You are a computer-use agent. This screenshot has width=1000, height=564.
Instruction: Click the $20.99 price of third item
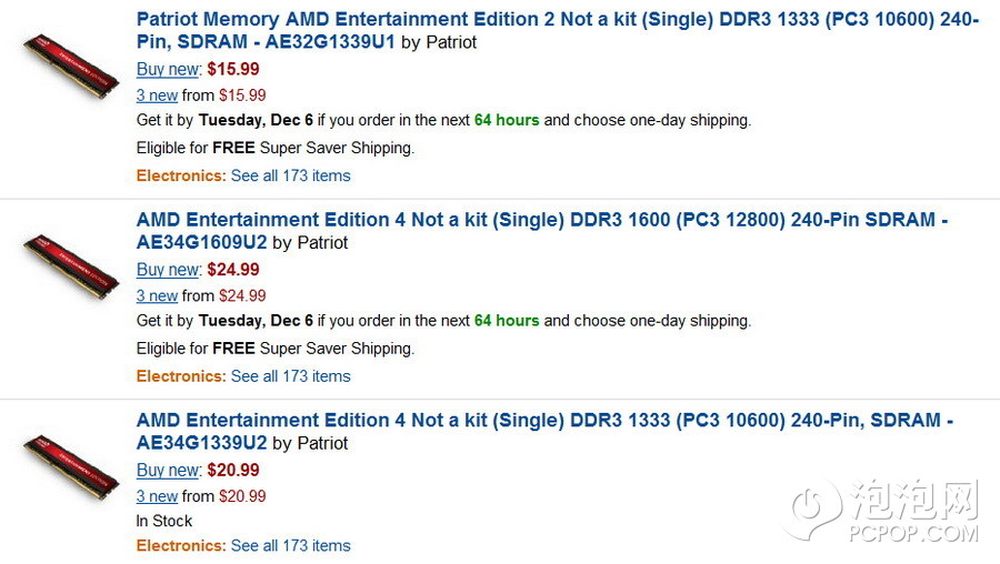pyautogui.click(x=233, y=470)
